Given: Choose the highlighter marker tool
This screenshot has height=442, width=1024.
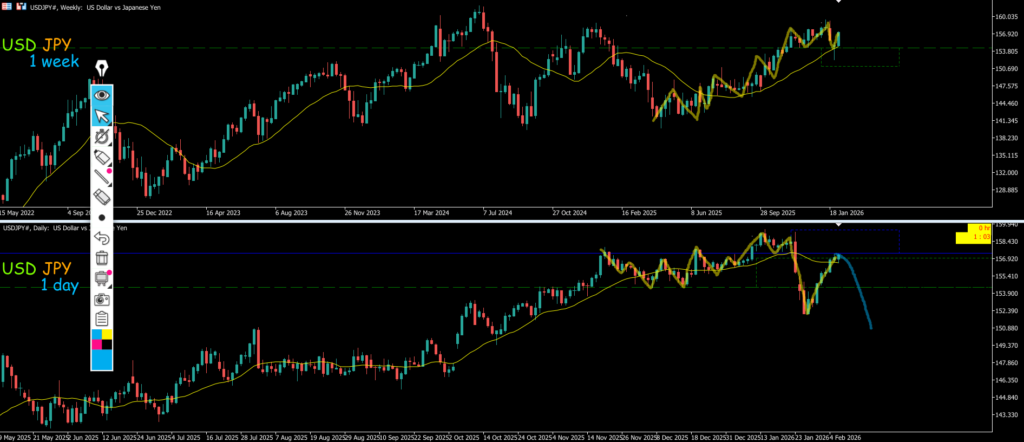Looking at the screenshot, I should [101, 158].
